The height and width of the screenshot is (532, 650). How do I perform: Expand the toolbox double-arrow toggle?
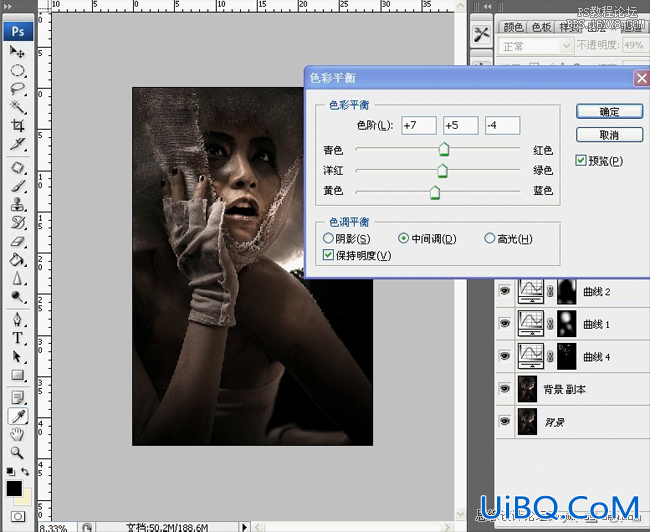click(7, 6)
